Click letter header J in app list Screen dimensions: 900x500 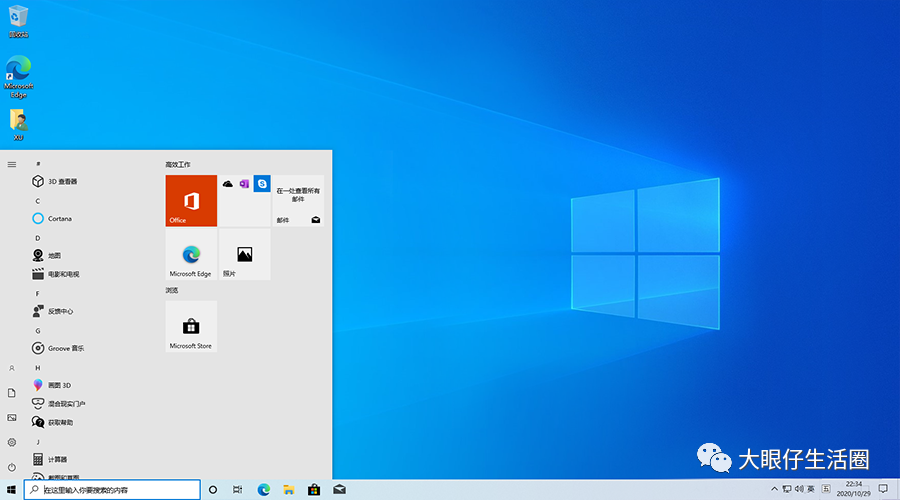38,442
